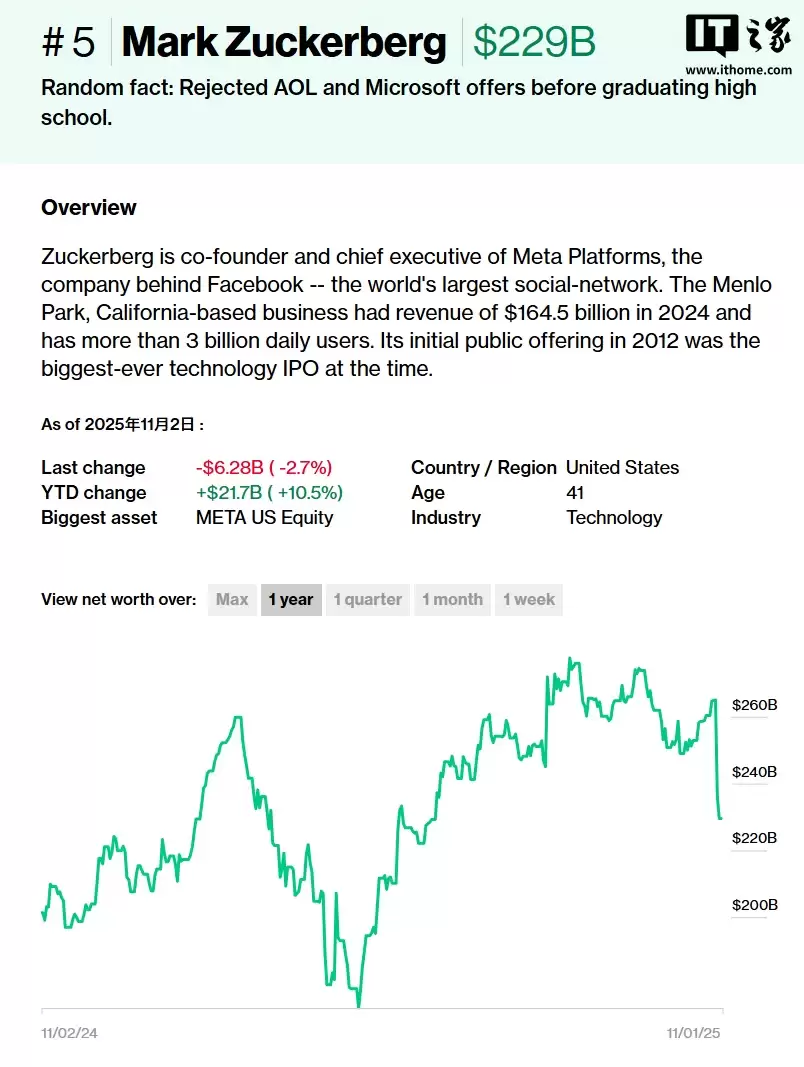Select the Max time range tab
Viewport: 804px width, 1067px height.
point(232,600)
